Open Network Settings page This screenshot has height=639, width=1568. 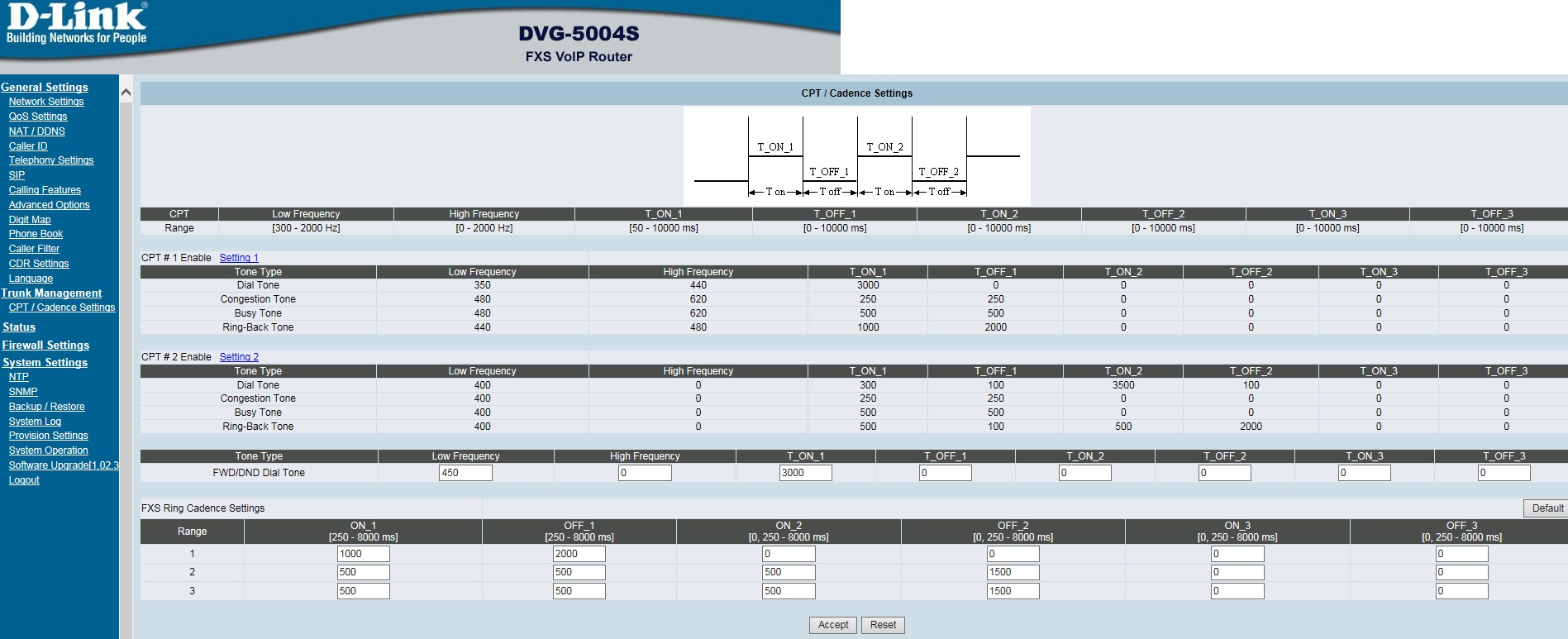[46, 102]
